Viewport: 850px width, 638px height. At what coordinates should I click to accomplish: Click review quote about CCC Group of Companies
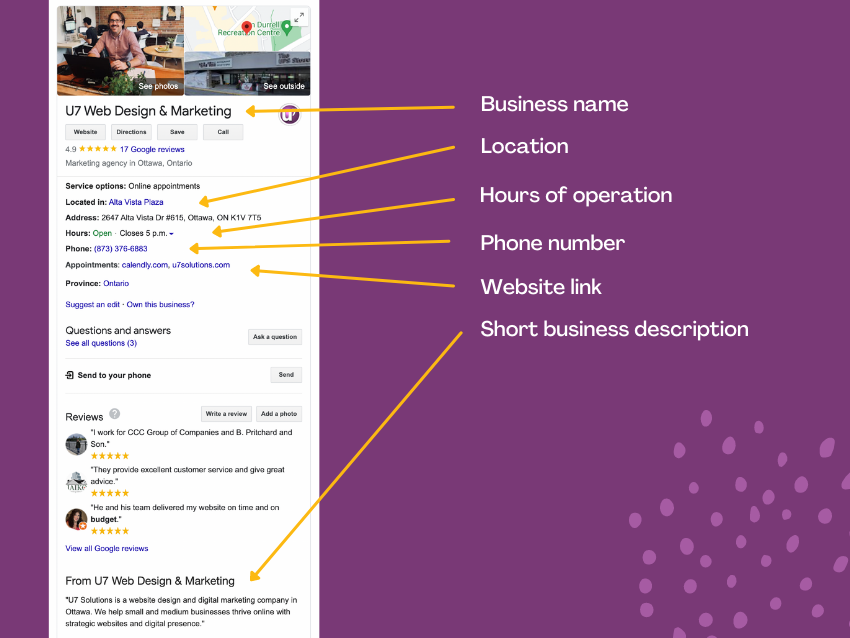click(x=191, y=438)
